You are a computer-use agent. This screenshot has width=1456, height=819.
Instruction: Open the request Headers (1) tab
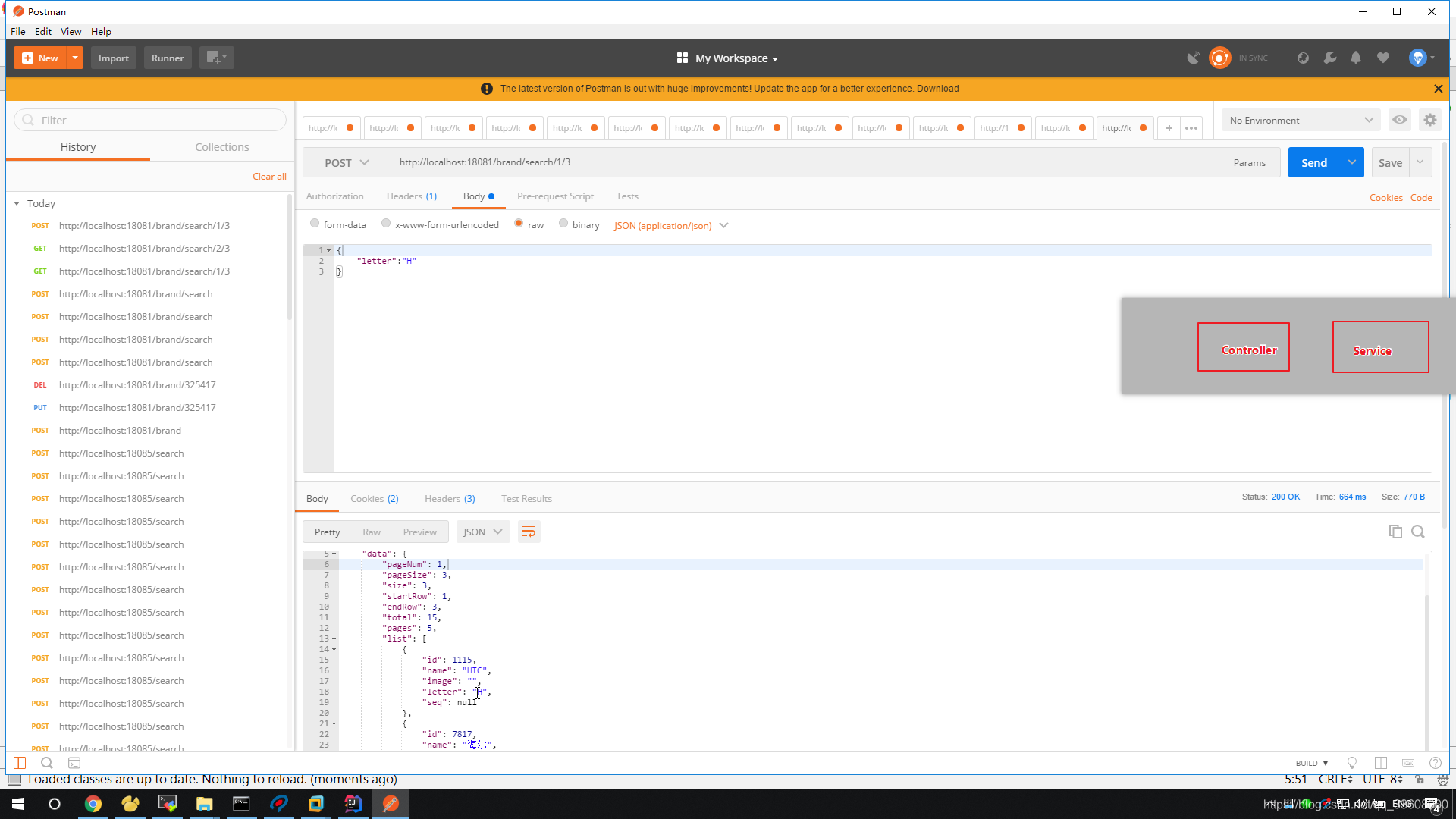(411, 196)
